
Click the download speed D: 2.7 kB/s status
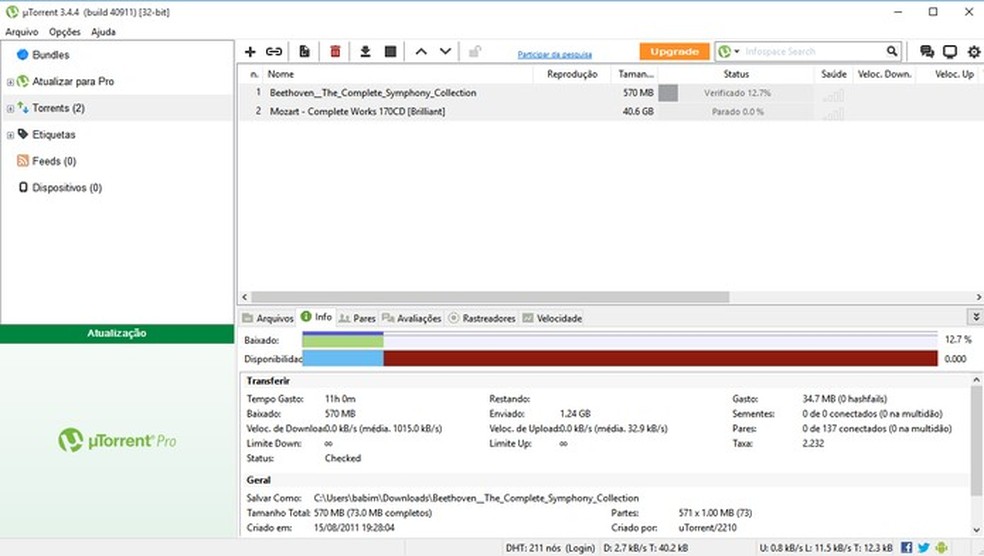point(646,548)
